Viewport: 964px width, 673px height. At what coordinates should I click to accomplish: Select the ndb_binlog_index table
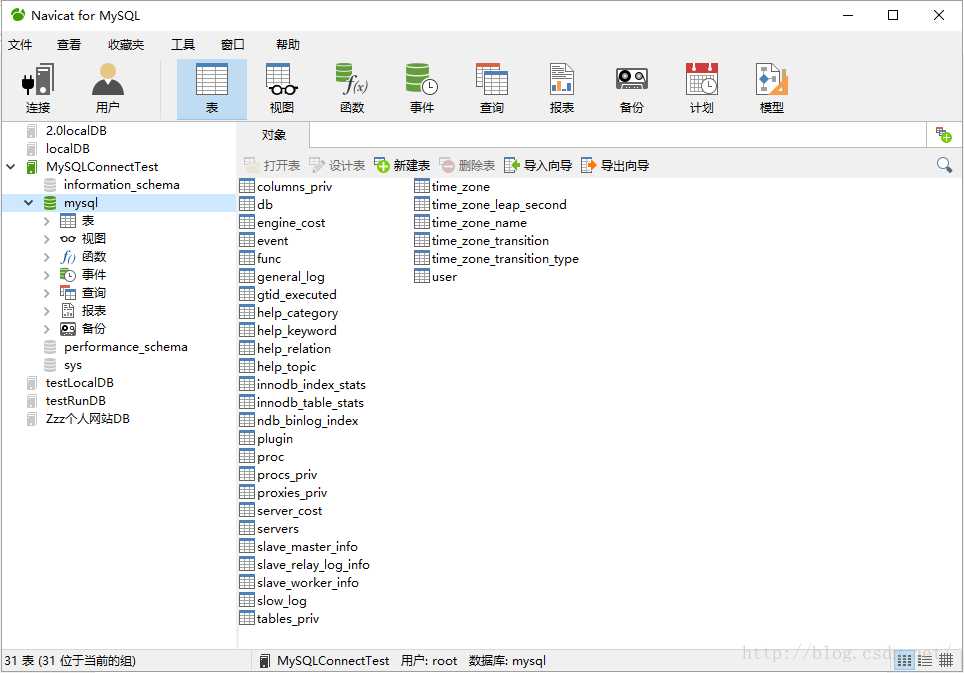click(307, 420)
